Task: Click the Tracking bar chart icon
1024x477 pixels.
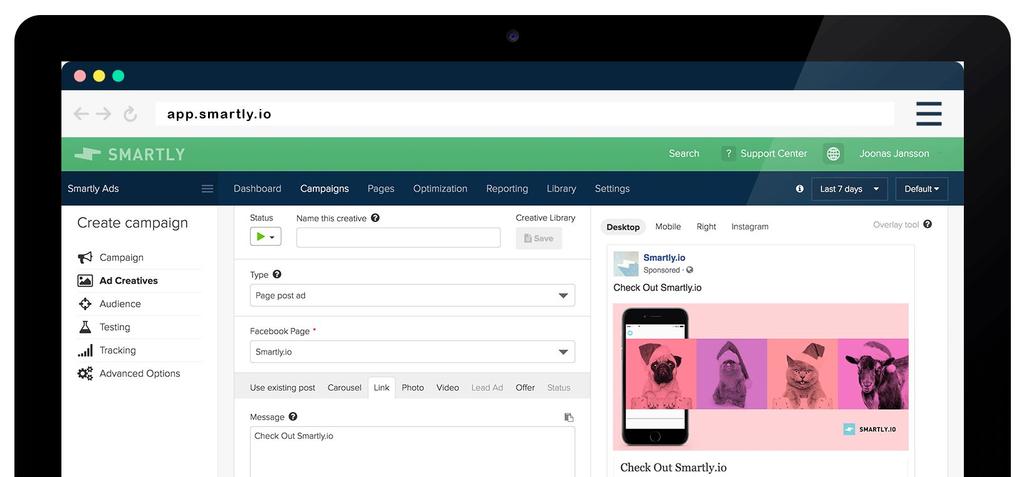Action: click(x=85, y=351)
